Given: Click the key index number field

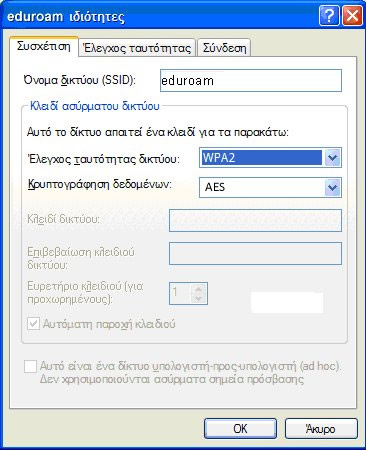Looking at the screenshot, I should pos(181,293).
